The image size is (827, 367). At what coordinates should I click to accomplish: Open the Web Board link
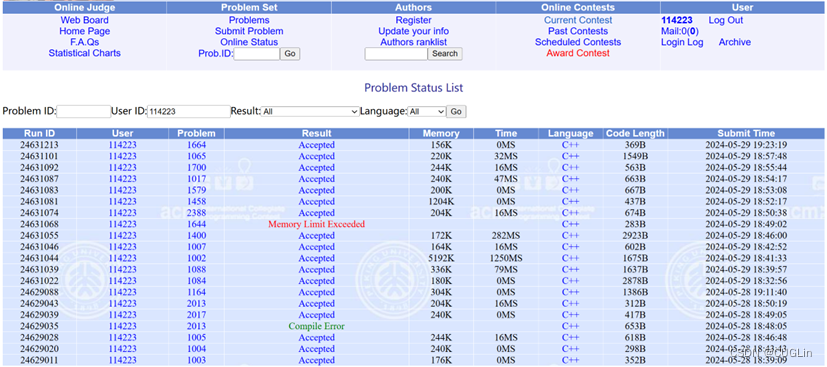(x=84, y=20)
